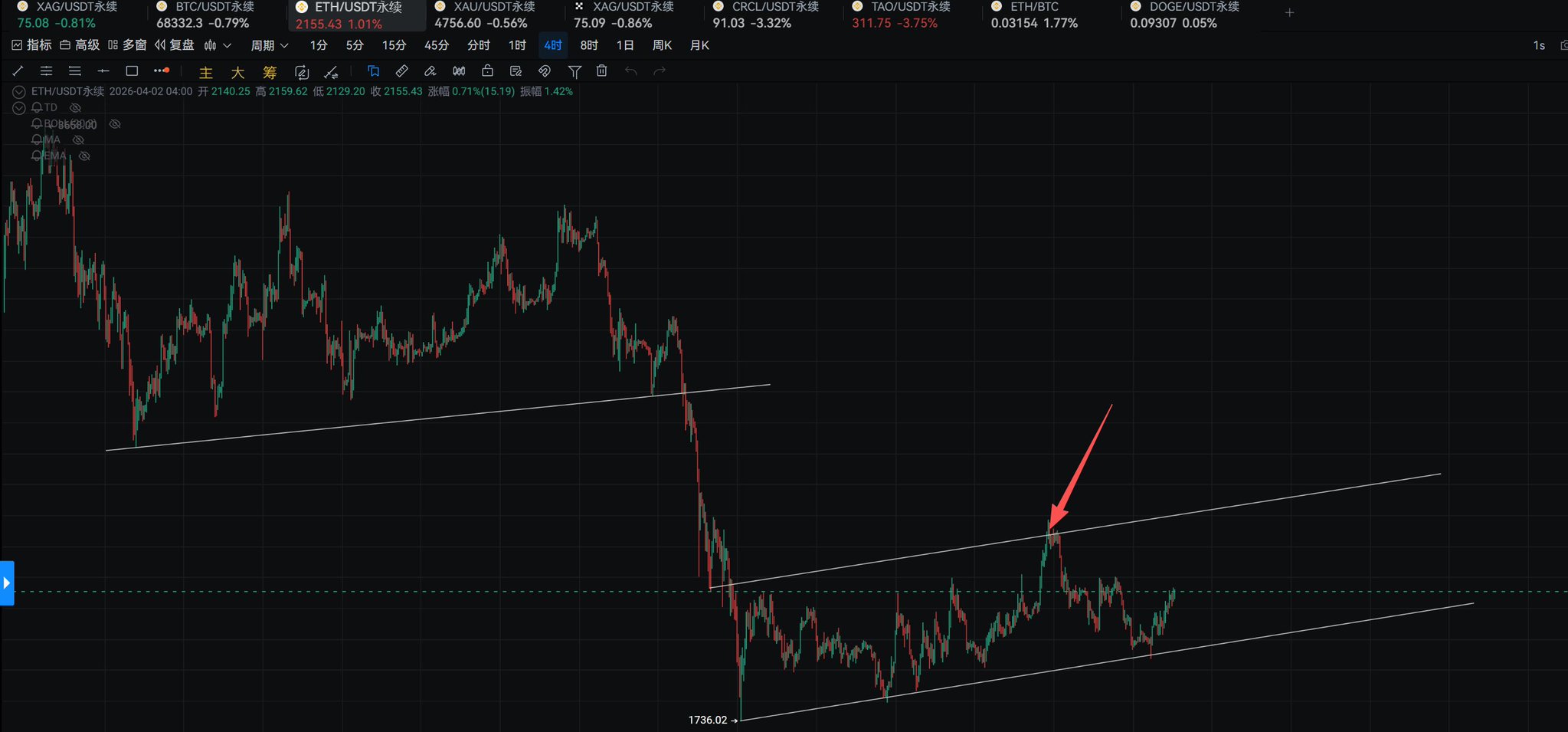
Task: Click the filter funnel icon
Action: click(x=574, y=71)
